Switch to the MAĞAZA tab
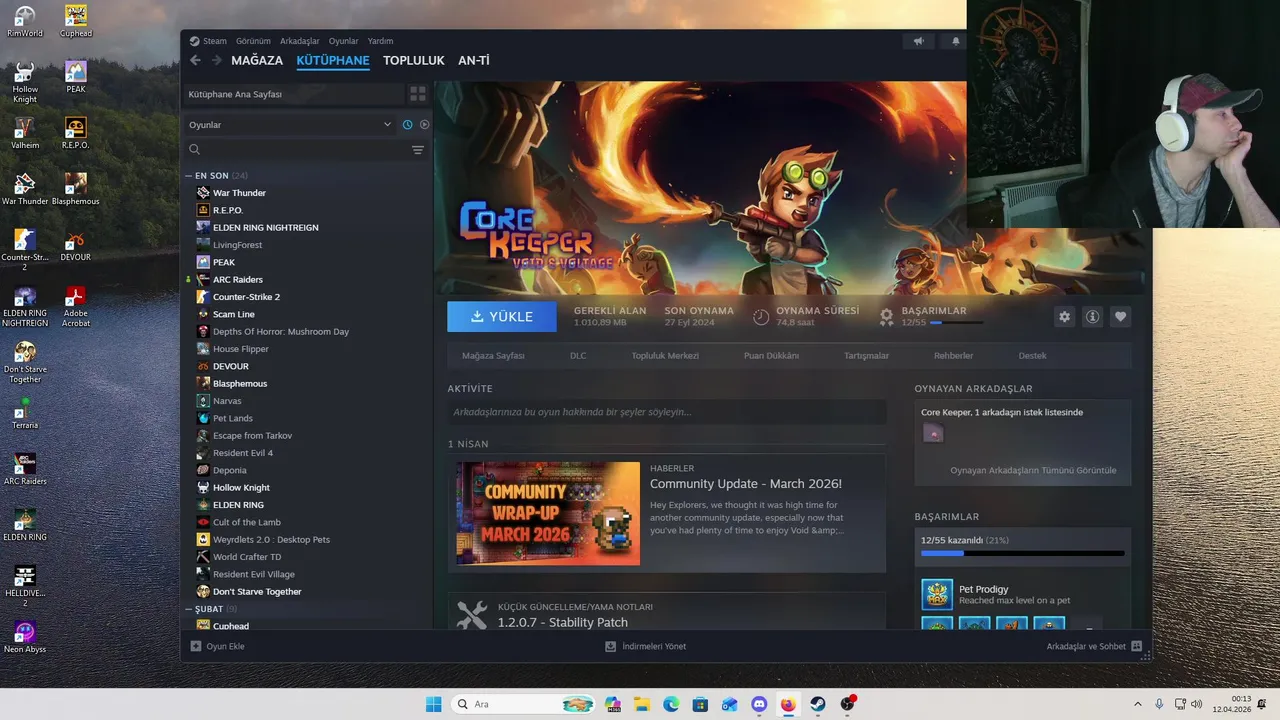Viewport: 1280px width, 720px height. (x=257, y=61)
